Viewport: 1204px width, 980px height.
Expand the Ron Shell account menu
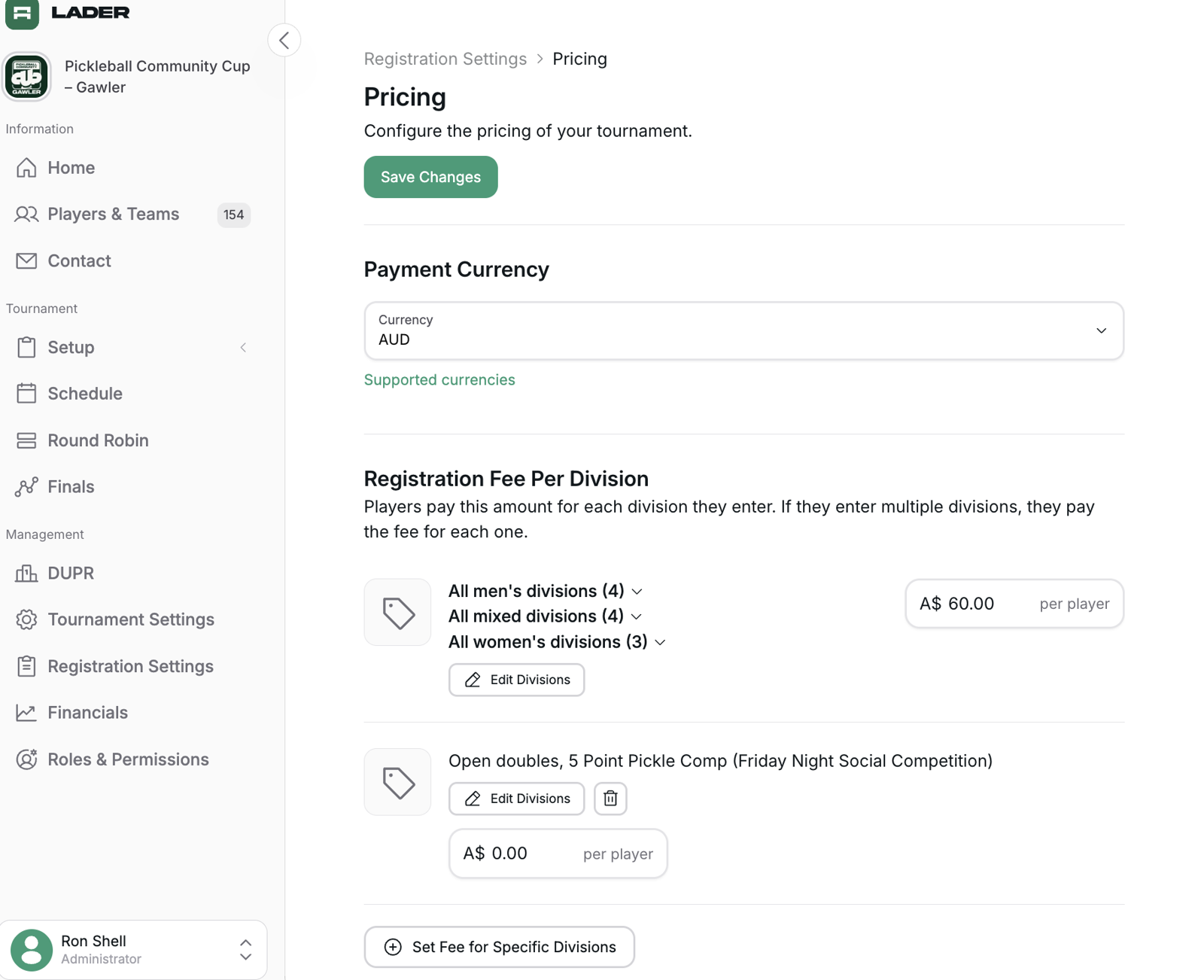pyautogui.click(x=245, y=950)
